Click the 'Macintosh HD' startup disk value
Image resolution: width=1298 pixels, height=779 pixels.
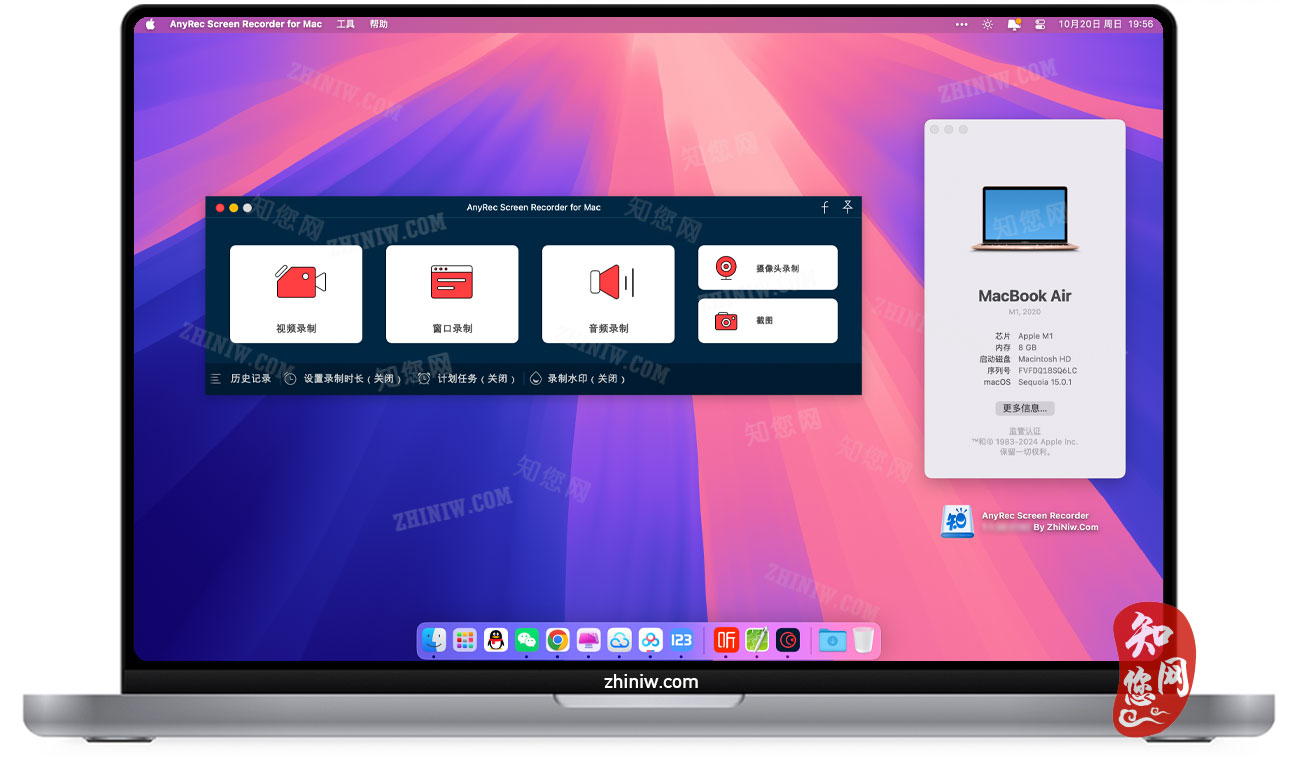(1044, 359)
